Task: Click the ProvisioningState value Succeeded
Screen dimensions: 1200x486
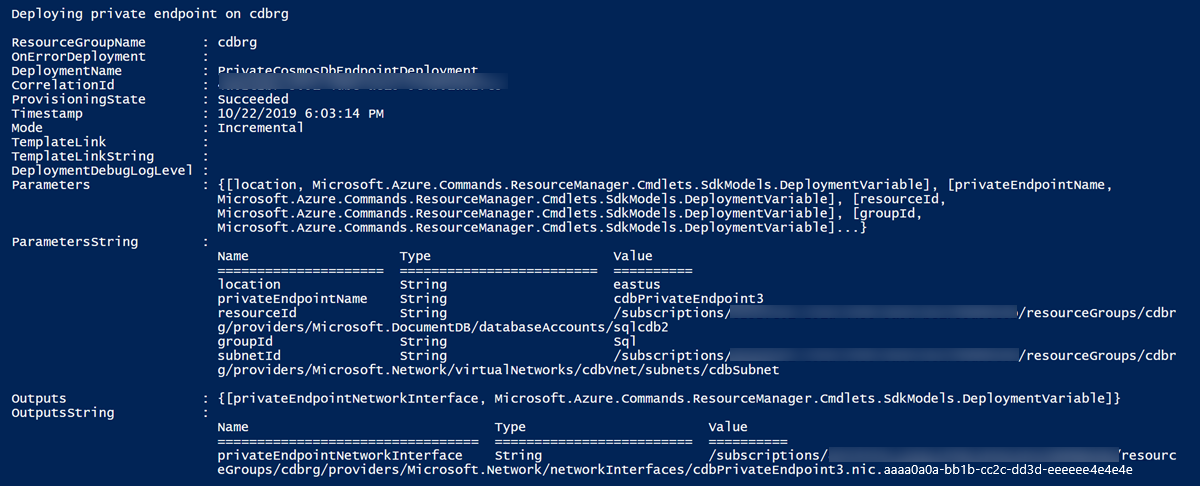Action: (253, 100)
